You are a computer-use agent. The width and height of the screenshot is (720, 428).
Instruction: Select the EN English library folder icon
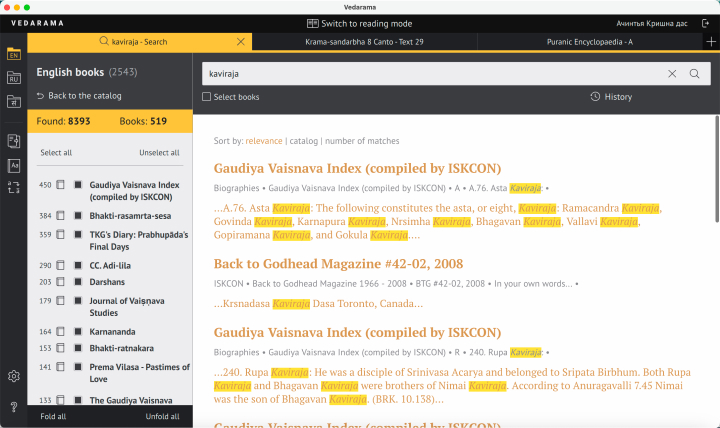tap(13, 54)
